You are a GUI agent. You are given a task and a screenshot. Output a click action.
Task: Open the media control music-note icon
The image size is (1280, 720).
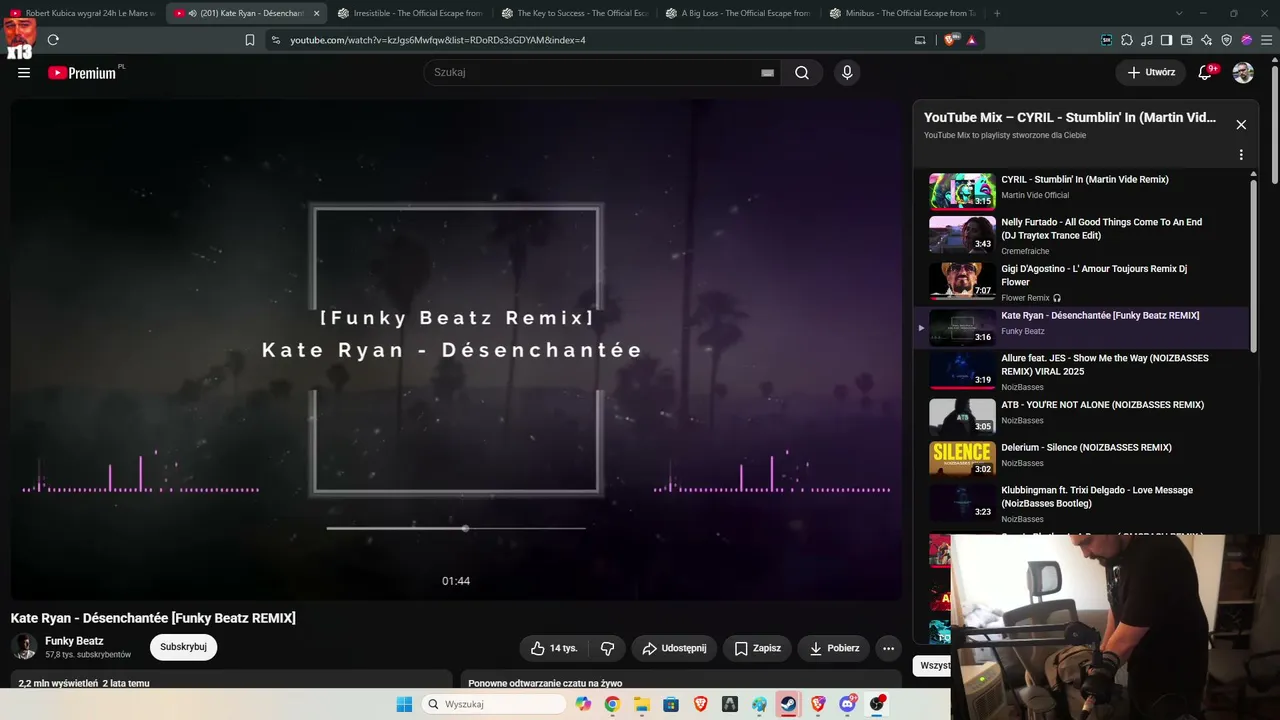(x=1147, y=40)
